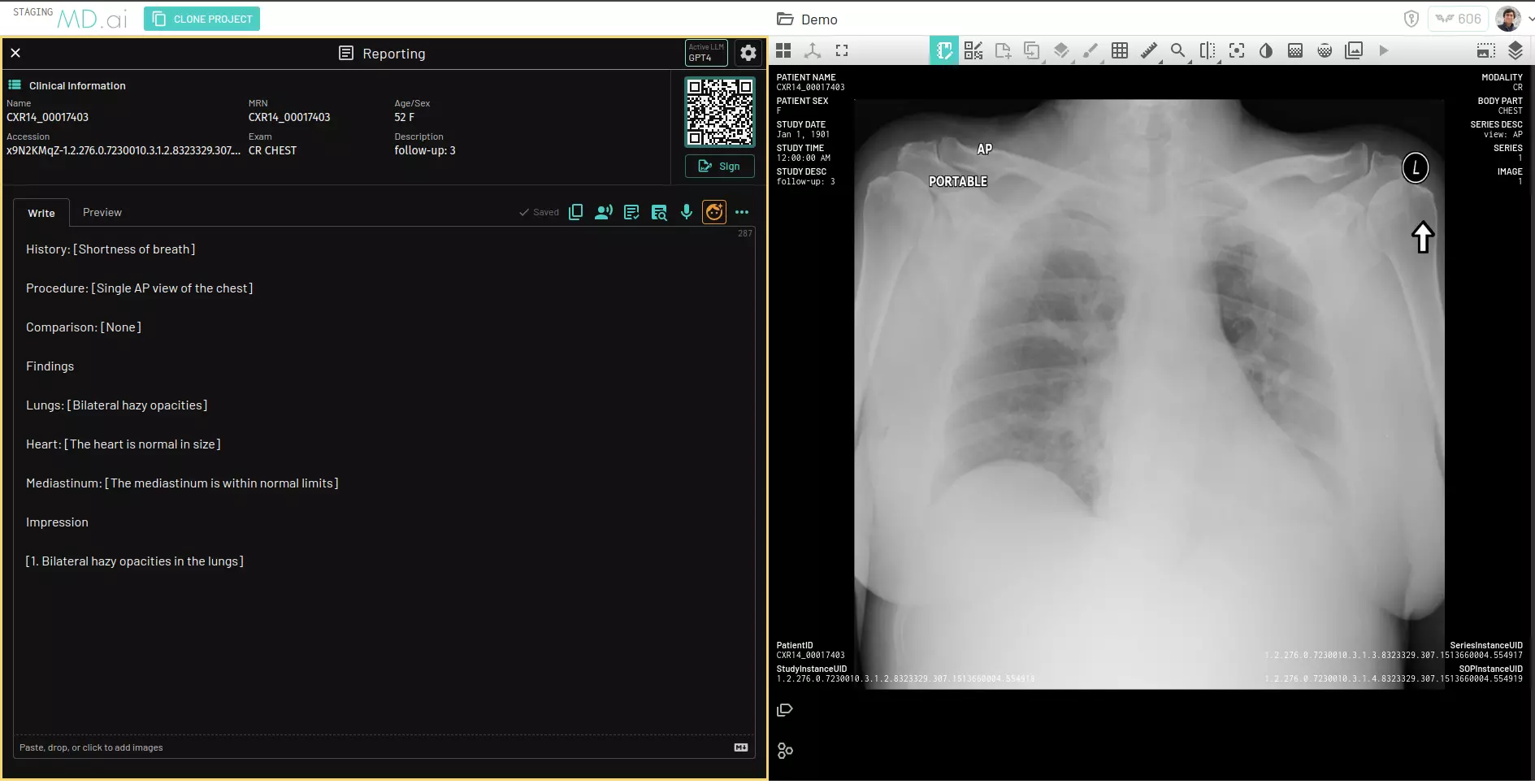Toggle the AI assistant feature
Image resolution: width=1535 pixels, height=784 pixels.
(713, 212)
